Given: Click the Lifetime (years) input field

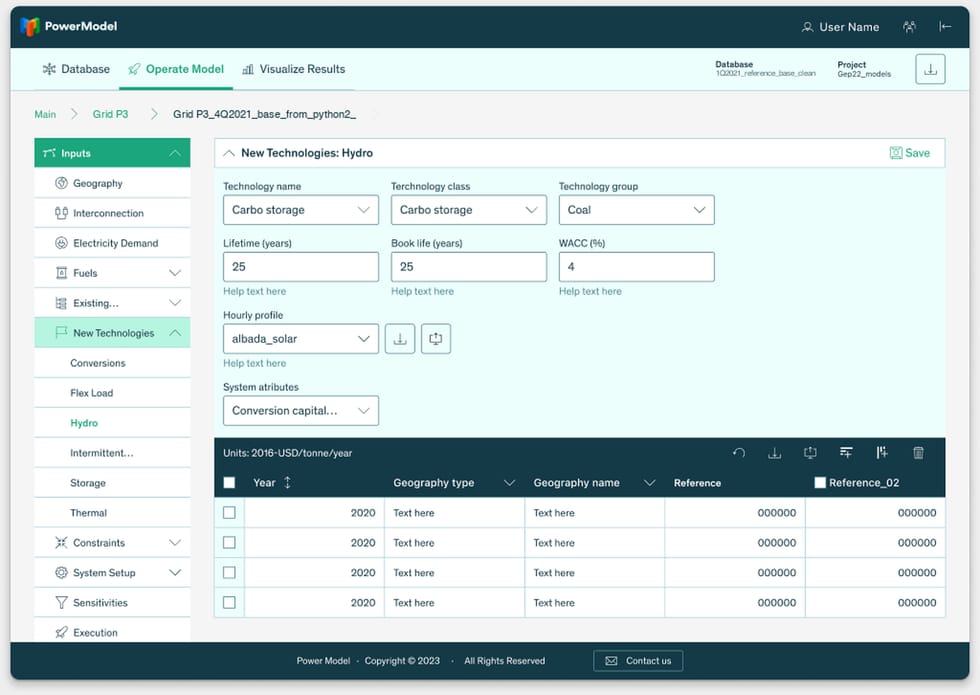Looking at the screenshot, I should click(x=301, y=267).
